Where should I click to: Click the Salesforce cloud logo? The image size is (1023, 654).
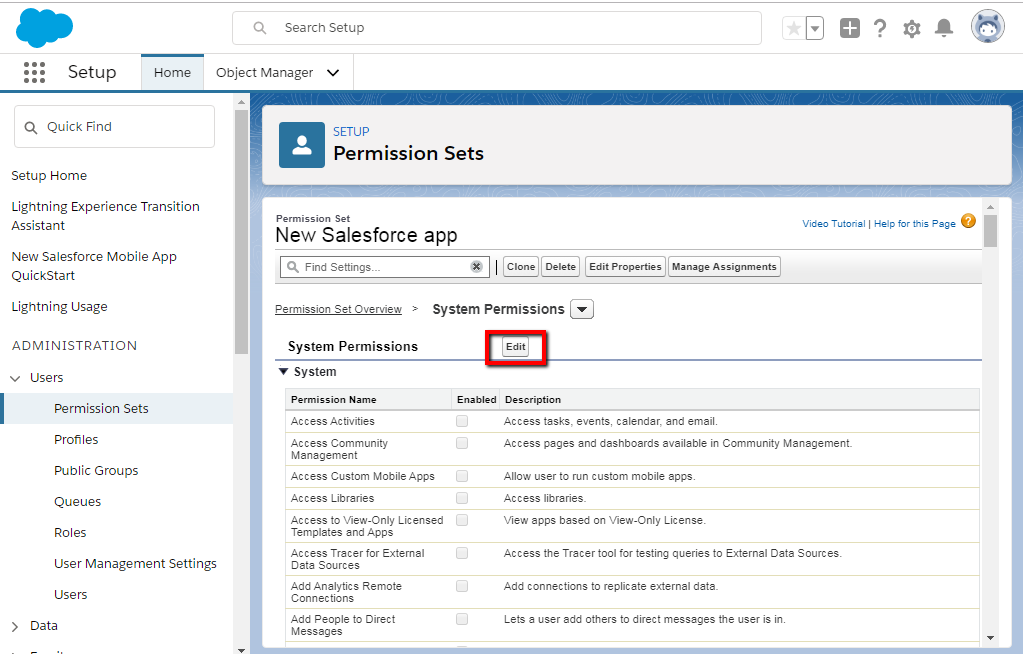click(43, 26)
